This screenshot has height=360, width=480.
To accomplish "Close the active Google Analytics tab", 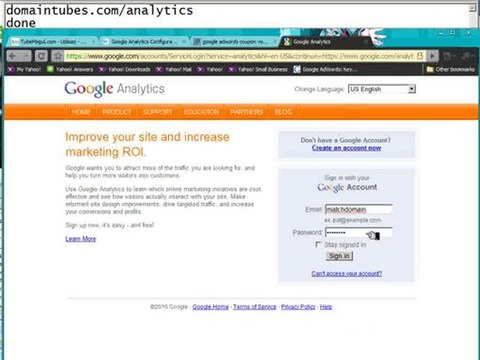I will [x=366, y=42].
